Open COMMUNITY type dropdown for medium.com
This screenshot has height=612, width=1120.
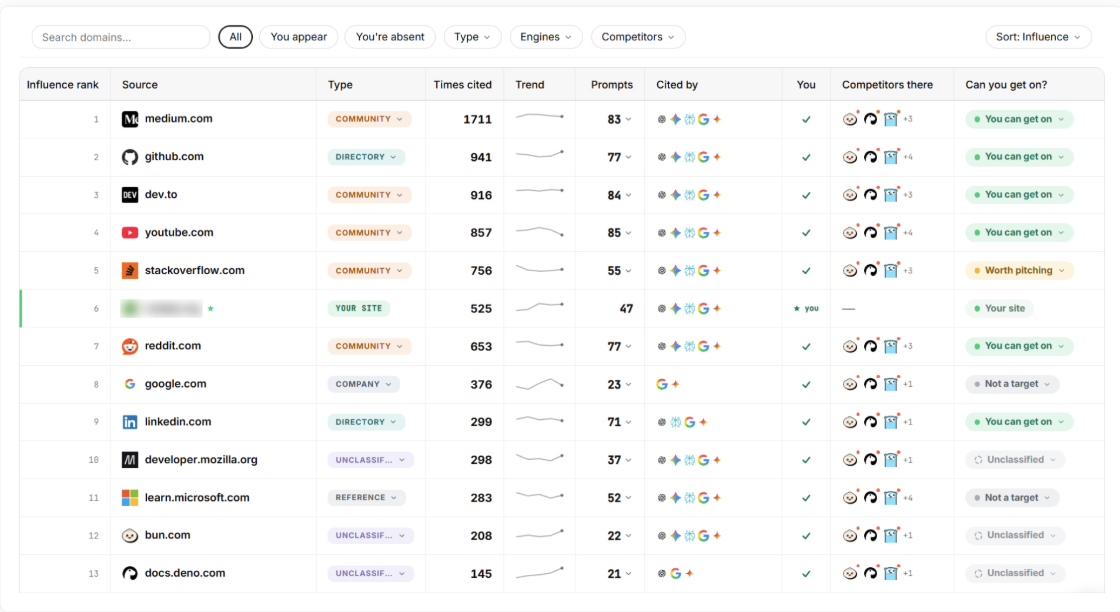[x=369, y=119]
